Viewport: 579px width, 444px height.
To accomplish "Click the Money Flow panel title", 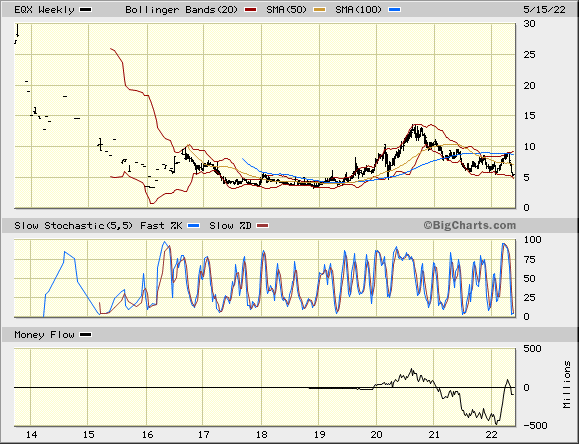I will point(44,335).
